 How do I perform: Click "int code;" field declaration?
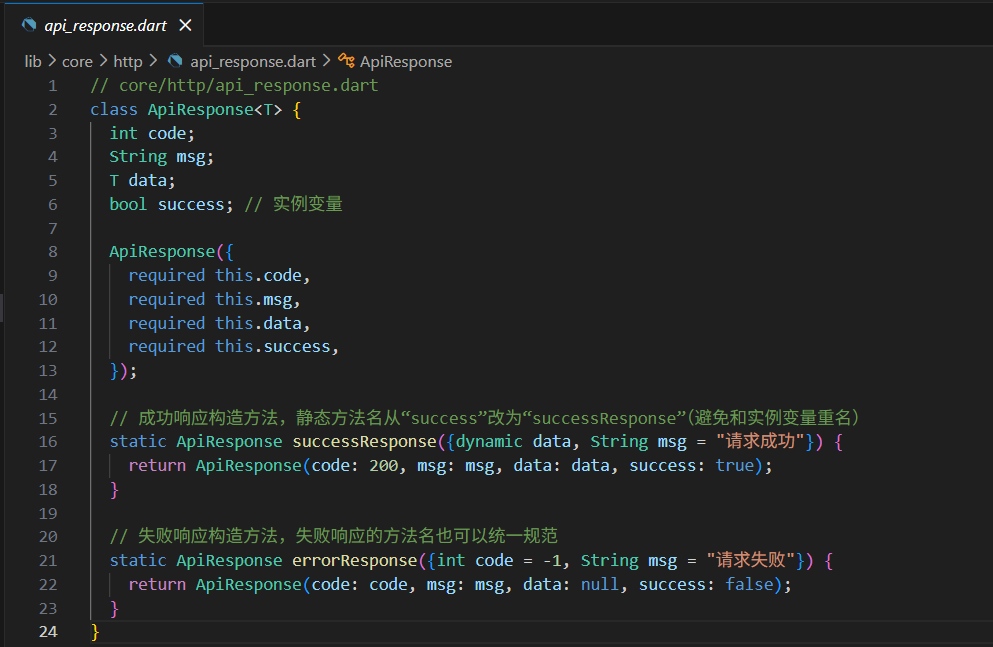pyautogui.click(x=152, y=134)
